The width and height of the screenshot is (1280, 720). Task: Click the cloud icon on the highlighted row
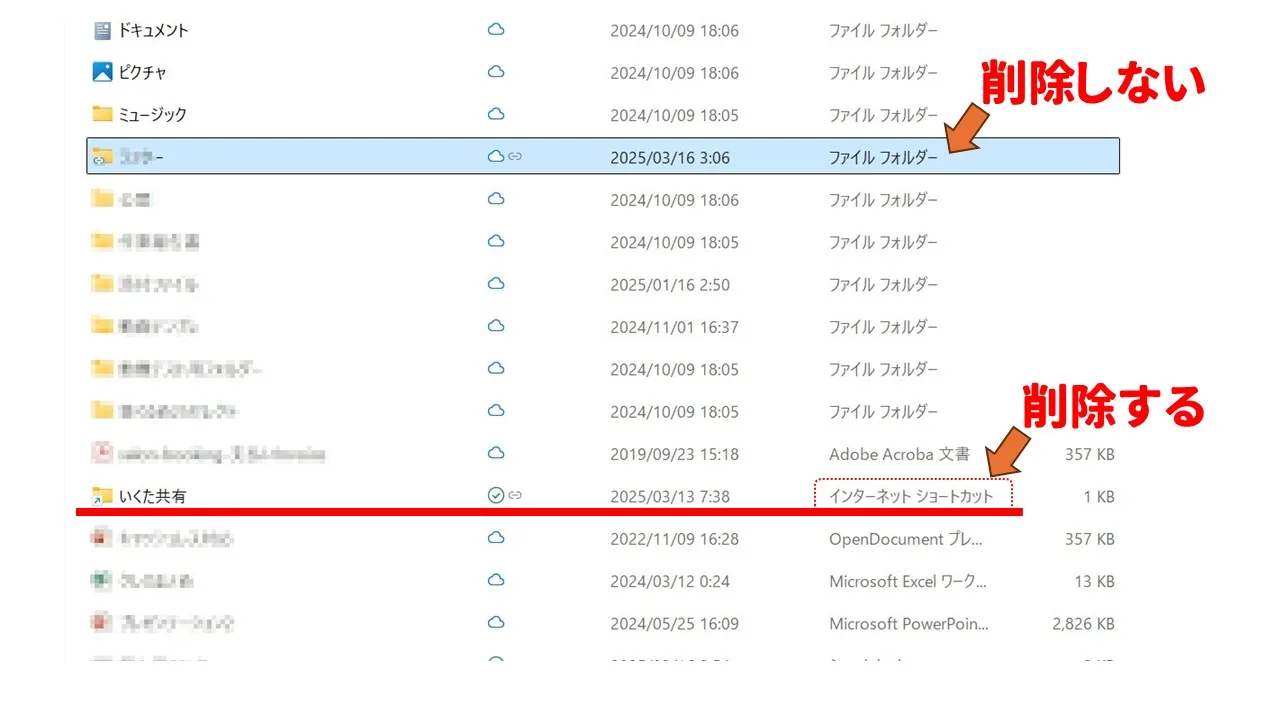click(x=495, y=156)
